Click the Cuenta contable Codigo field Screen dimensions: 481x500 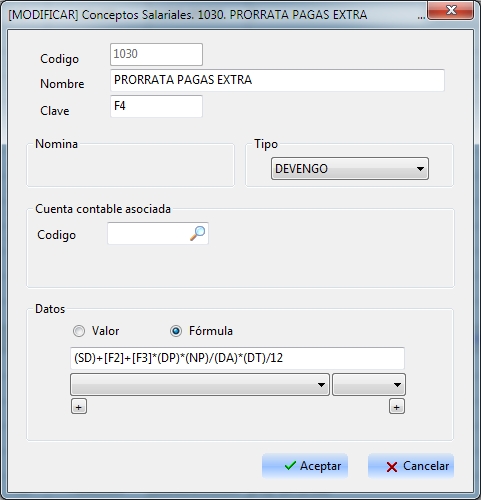point(158,233)
